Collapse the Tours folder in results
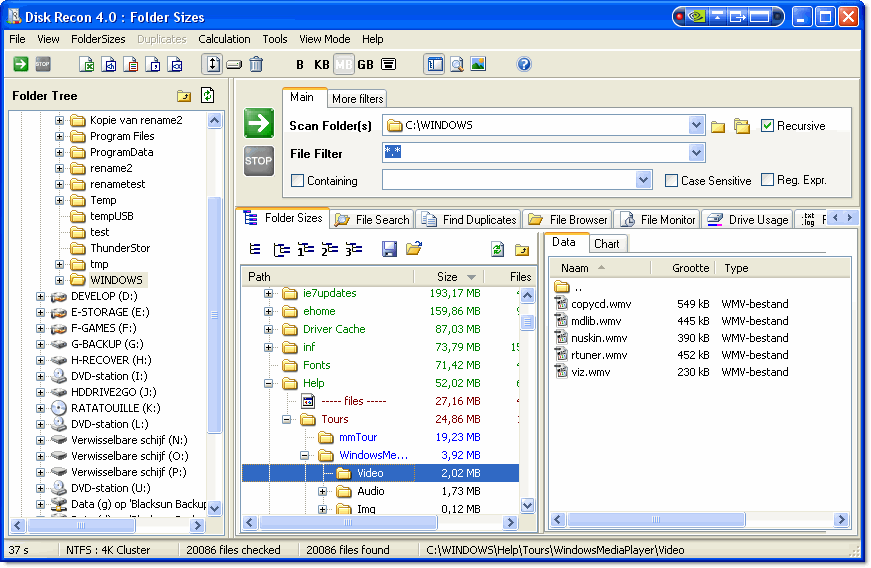871x568 pixels. [286, 420]
